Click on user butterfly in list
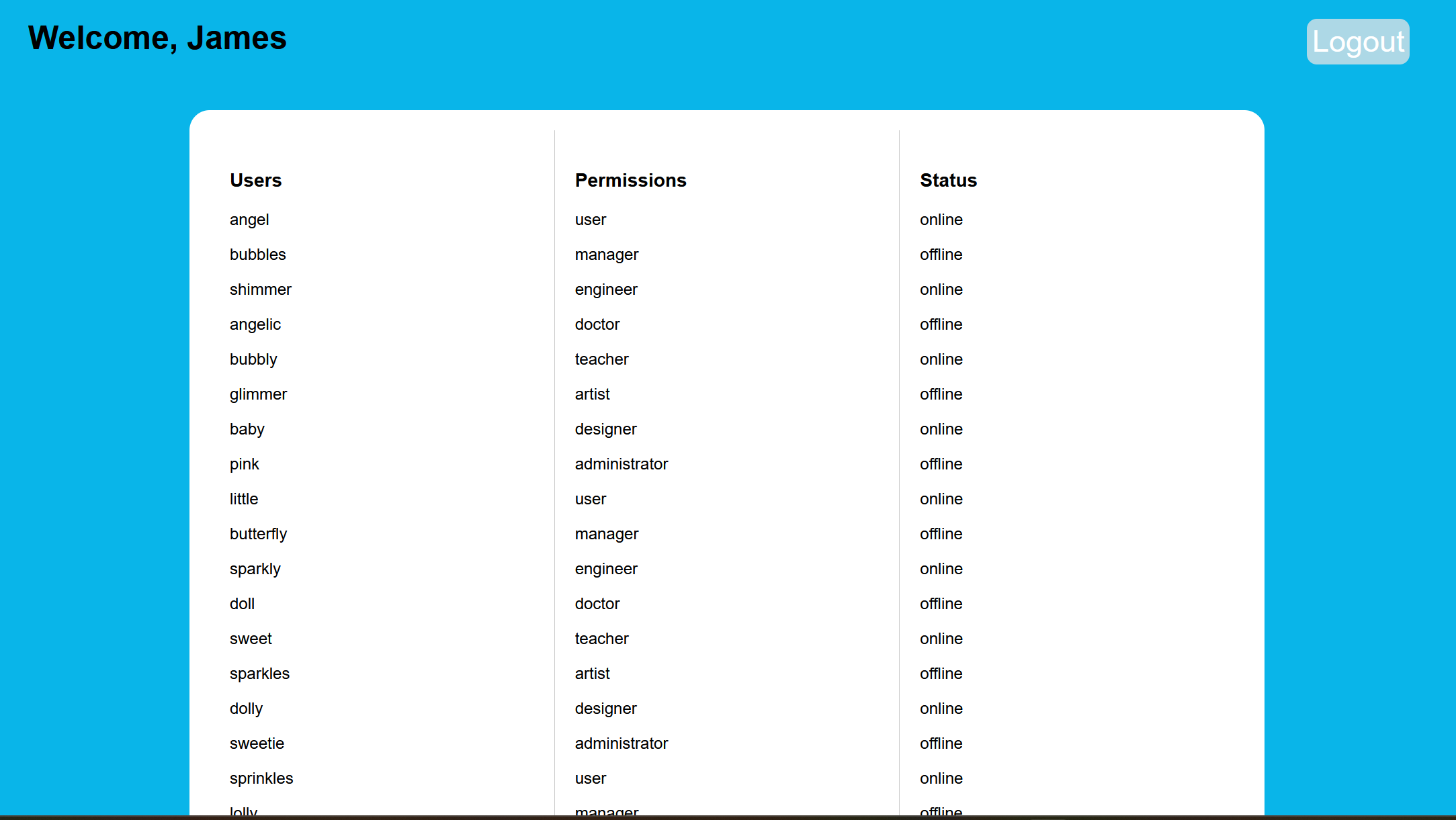 click(x=258, y=534)
